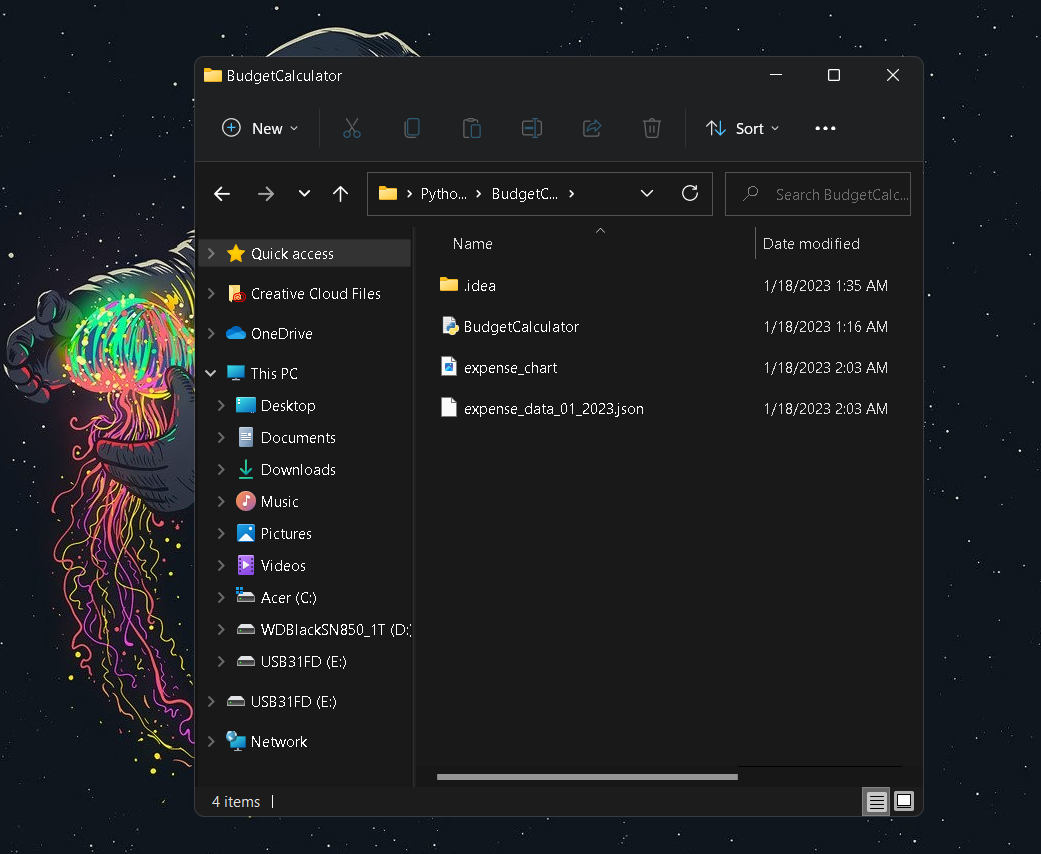Open the Sort dropdown menu
The image size is (1041, 854).
[742, 128]
